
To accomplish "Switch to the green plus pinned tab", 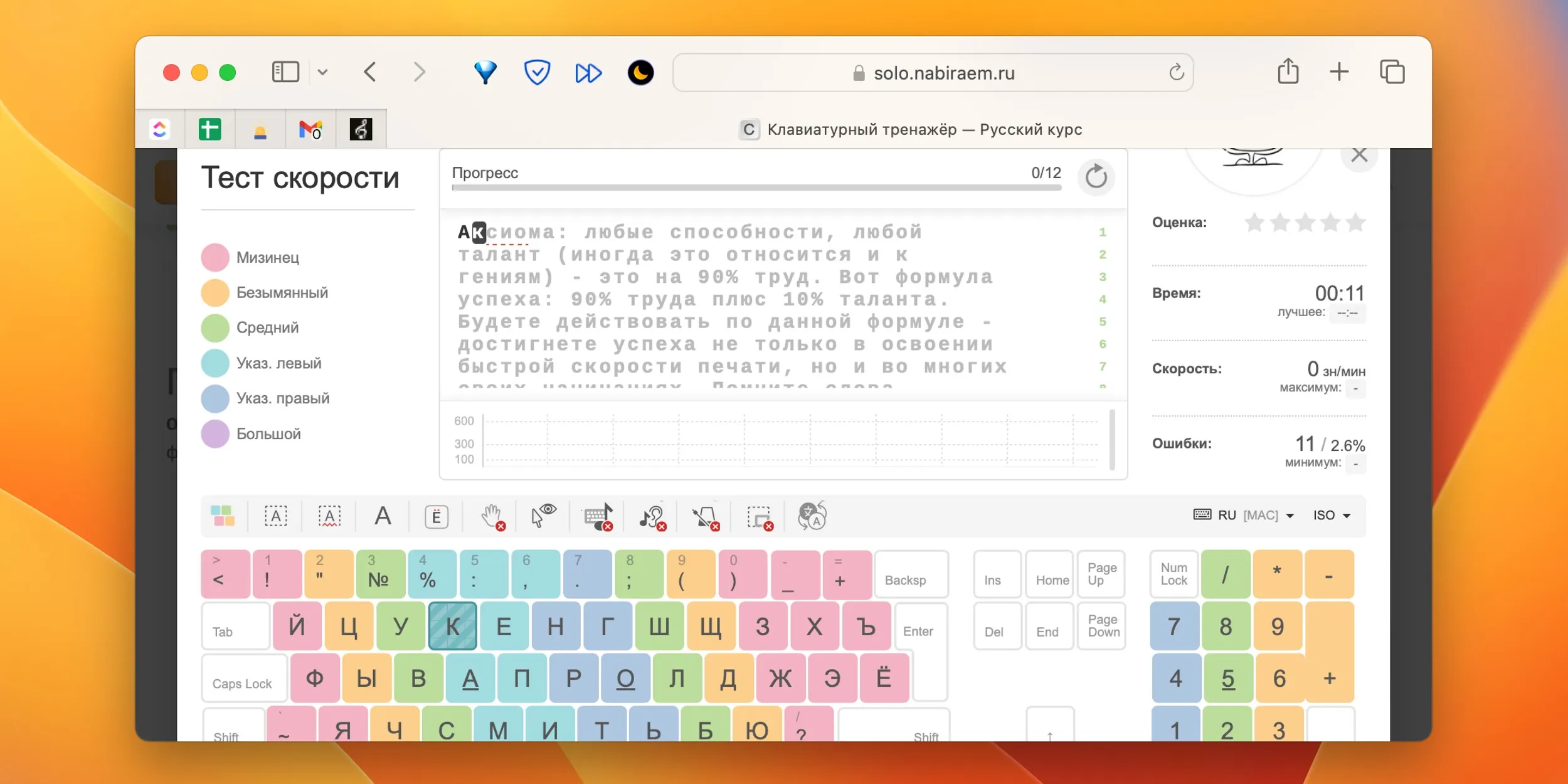I will click(x=210, y=129).
